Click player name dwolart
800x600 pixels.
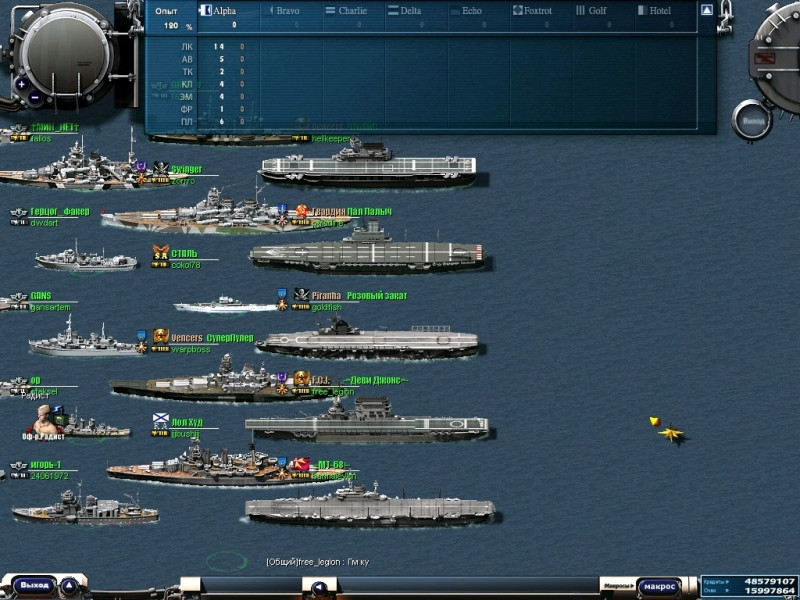[x=44, y=223]
